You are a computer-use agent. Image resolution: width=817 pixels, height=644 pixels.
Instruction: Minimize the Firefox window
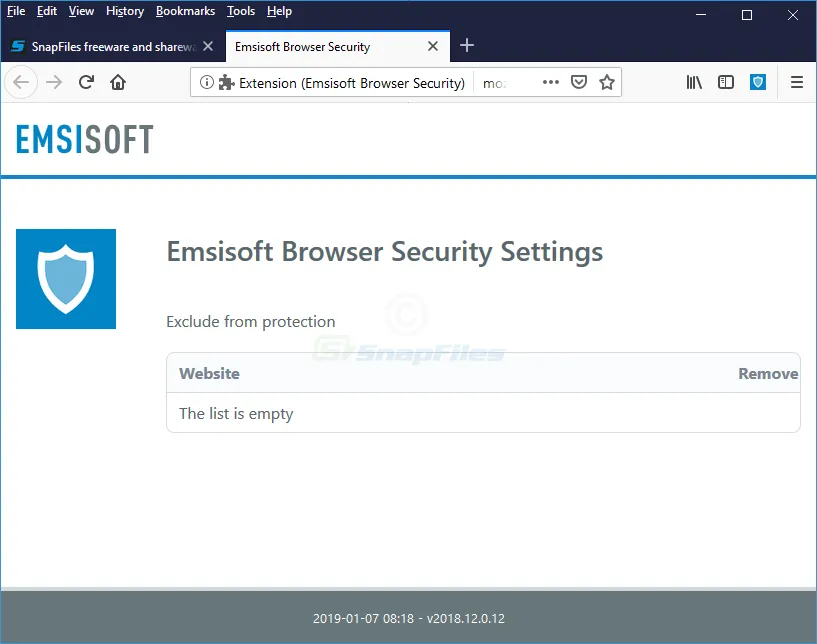(701, 15)
